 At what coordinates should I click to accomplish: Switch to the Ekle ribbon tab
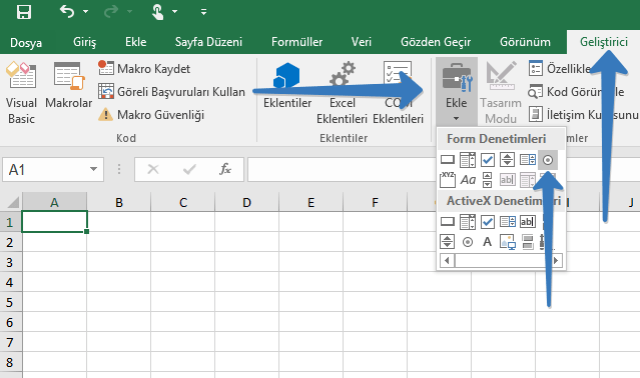[x=136, y=42]
